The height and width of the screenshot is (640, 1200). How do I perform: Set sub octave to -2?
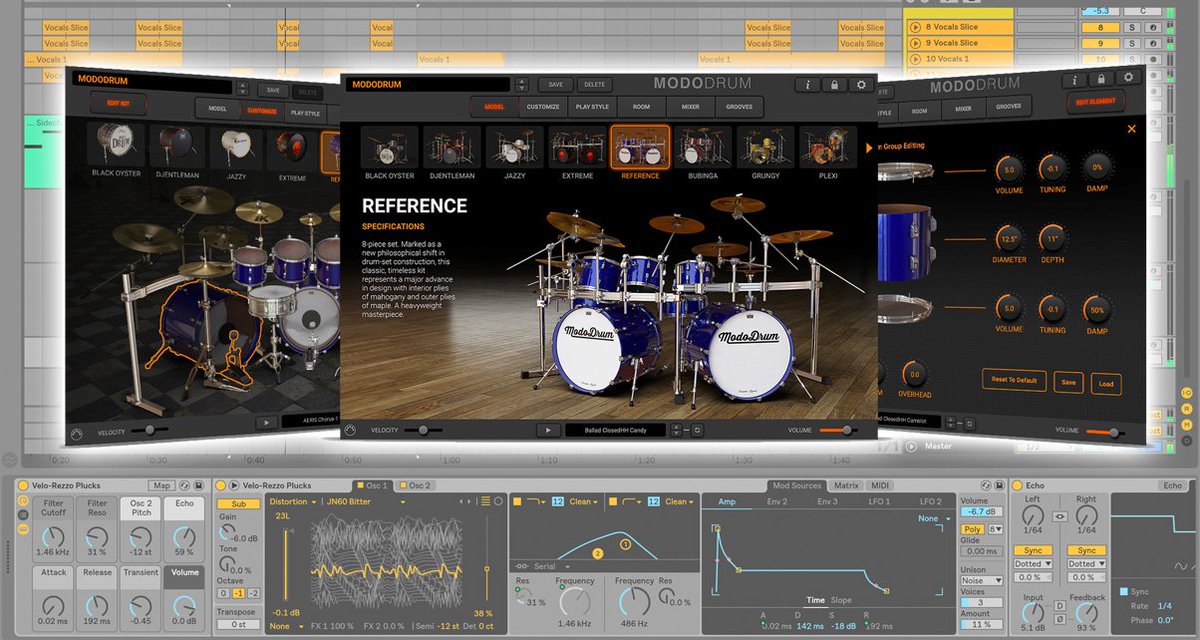pyautogui.click(x=253, y=594)
